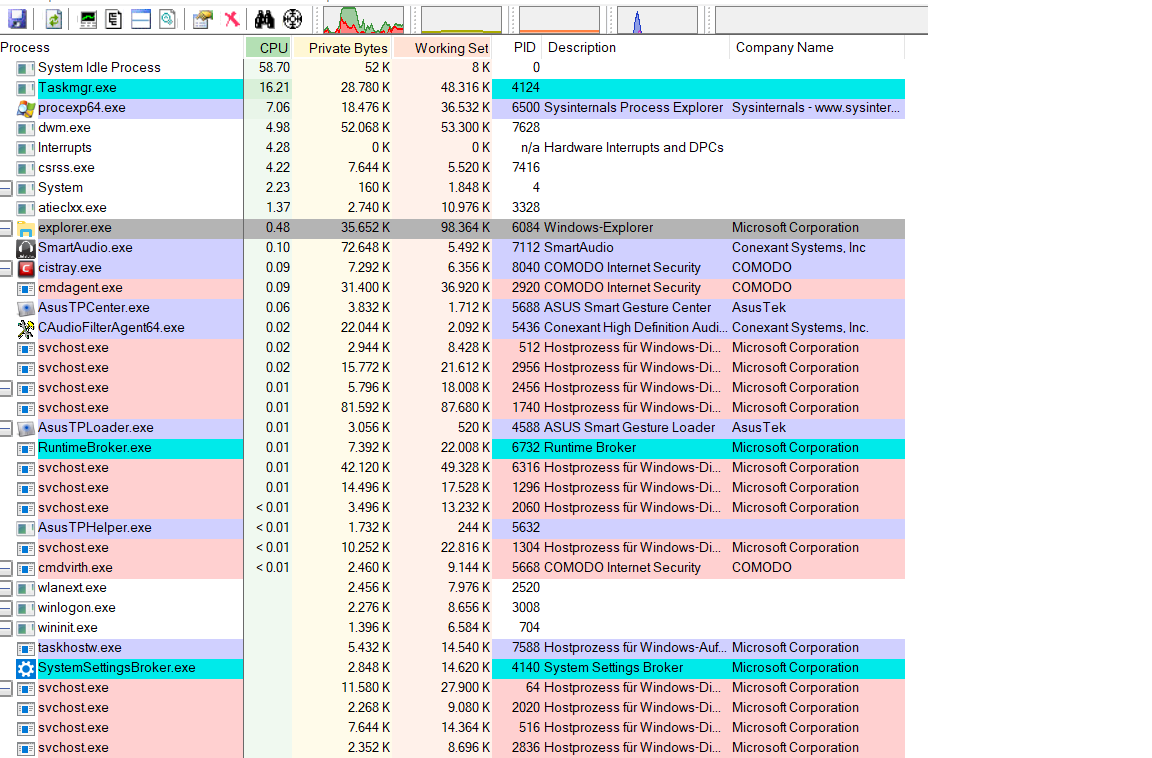
Task: Click the AsusTPCenter.exe icon
Action: tap(26, 308)
